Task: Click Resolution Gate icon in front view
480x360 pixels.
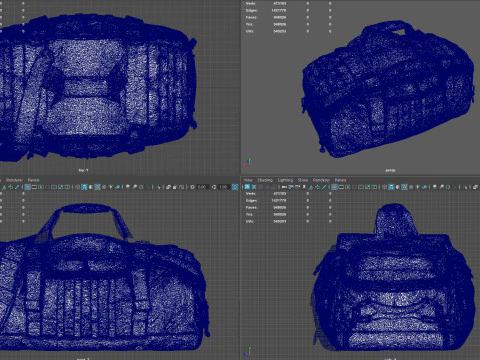Action: point(41,187)
